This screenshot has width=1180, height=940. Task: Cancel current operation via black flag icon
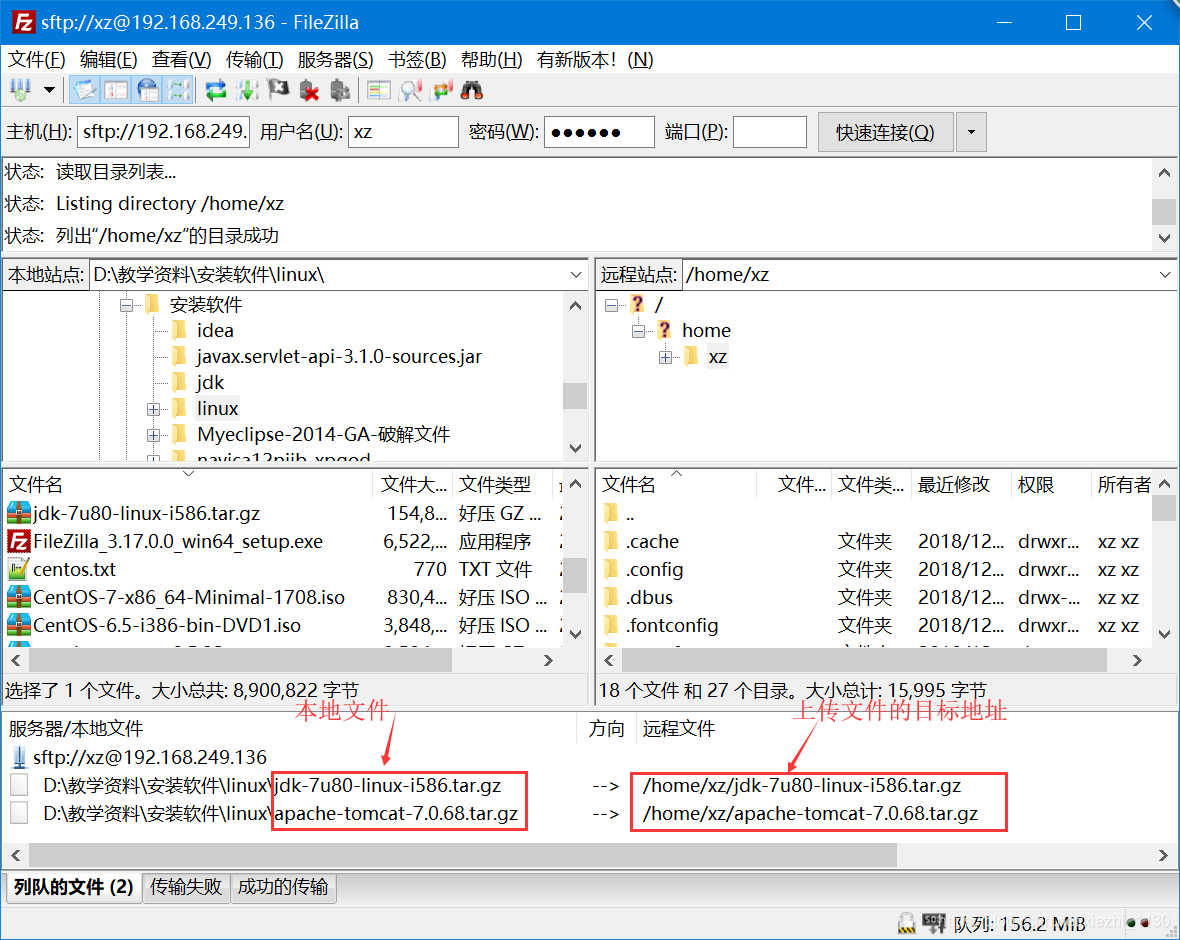[x=278, y=90]
